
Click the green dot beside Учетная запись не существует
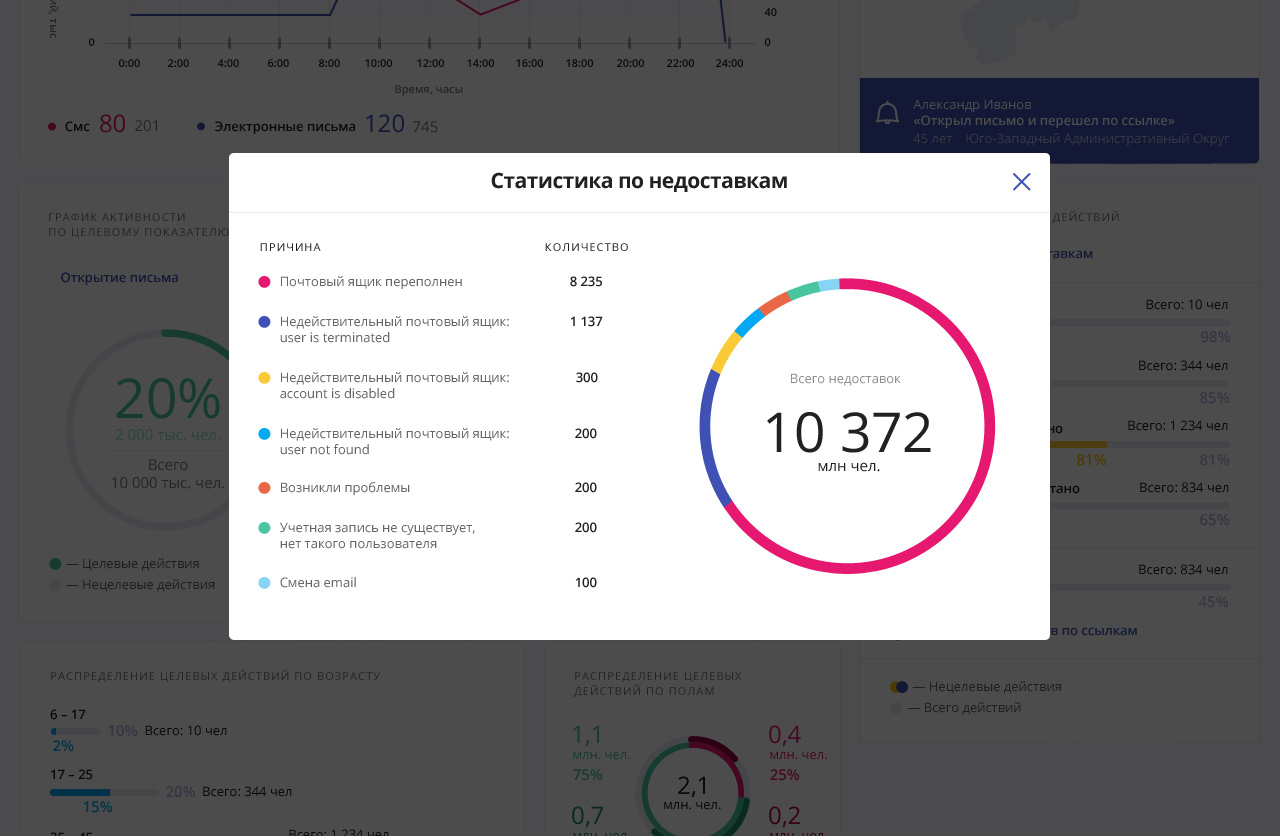(x=264, y=528)
